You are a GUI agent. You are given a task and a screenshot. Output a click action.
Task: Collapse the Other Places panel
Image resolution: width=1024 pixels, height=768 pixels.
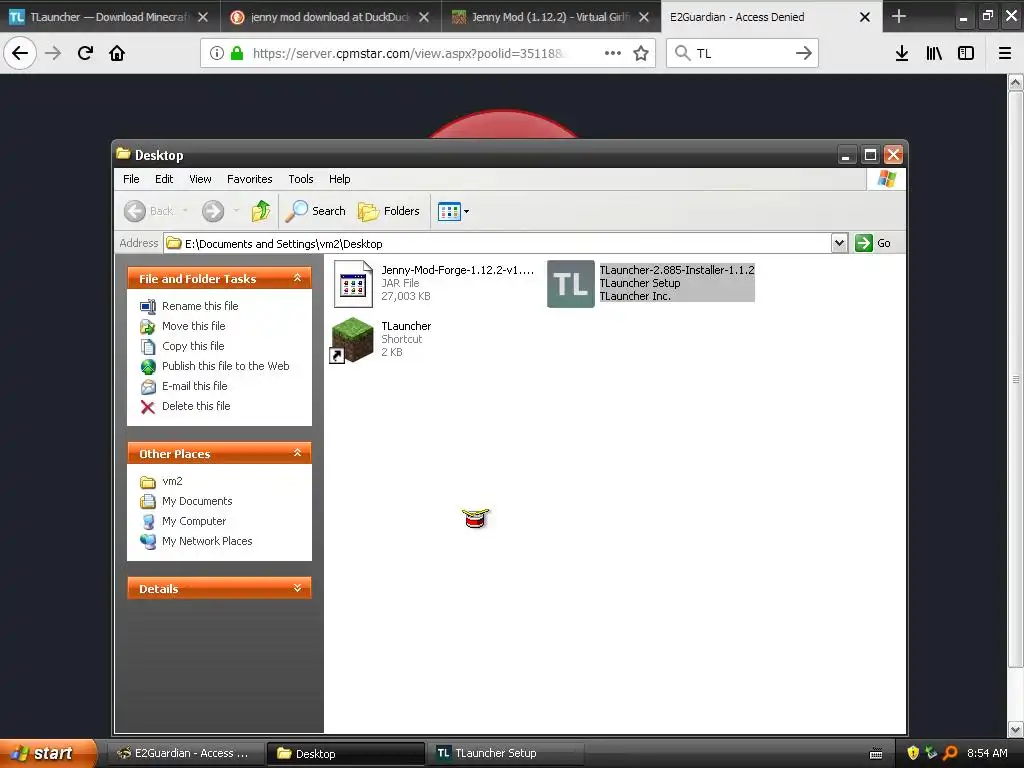pos(297,453)
